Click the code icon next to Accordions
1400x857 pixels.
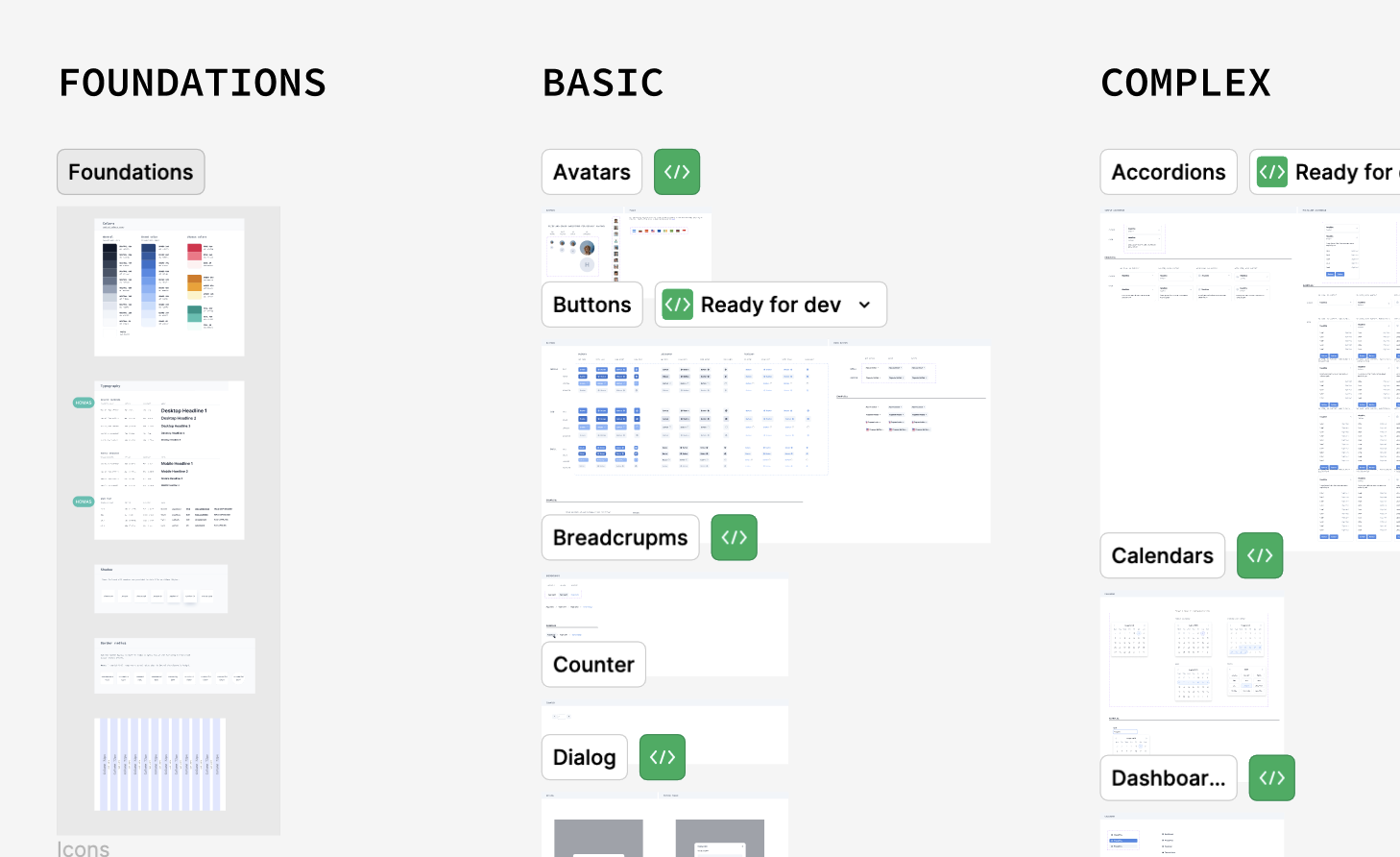pyautogui.click(x=1272, y=172)
